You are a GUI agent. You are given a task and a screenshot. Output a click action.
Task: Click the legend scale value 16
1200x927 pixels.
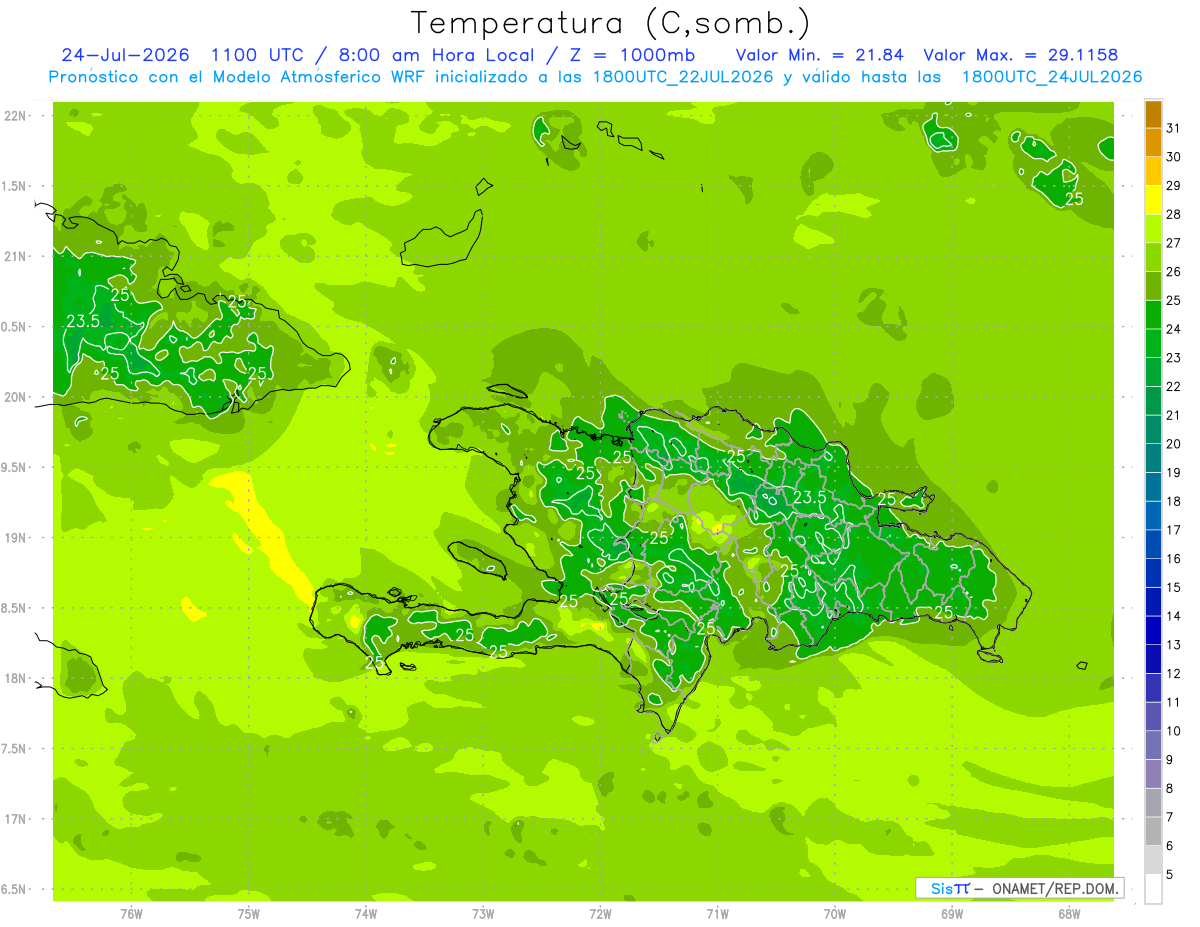tap(1174, 559)
